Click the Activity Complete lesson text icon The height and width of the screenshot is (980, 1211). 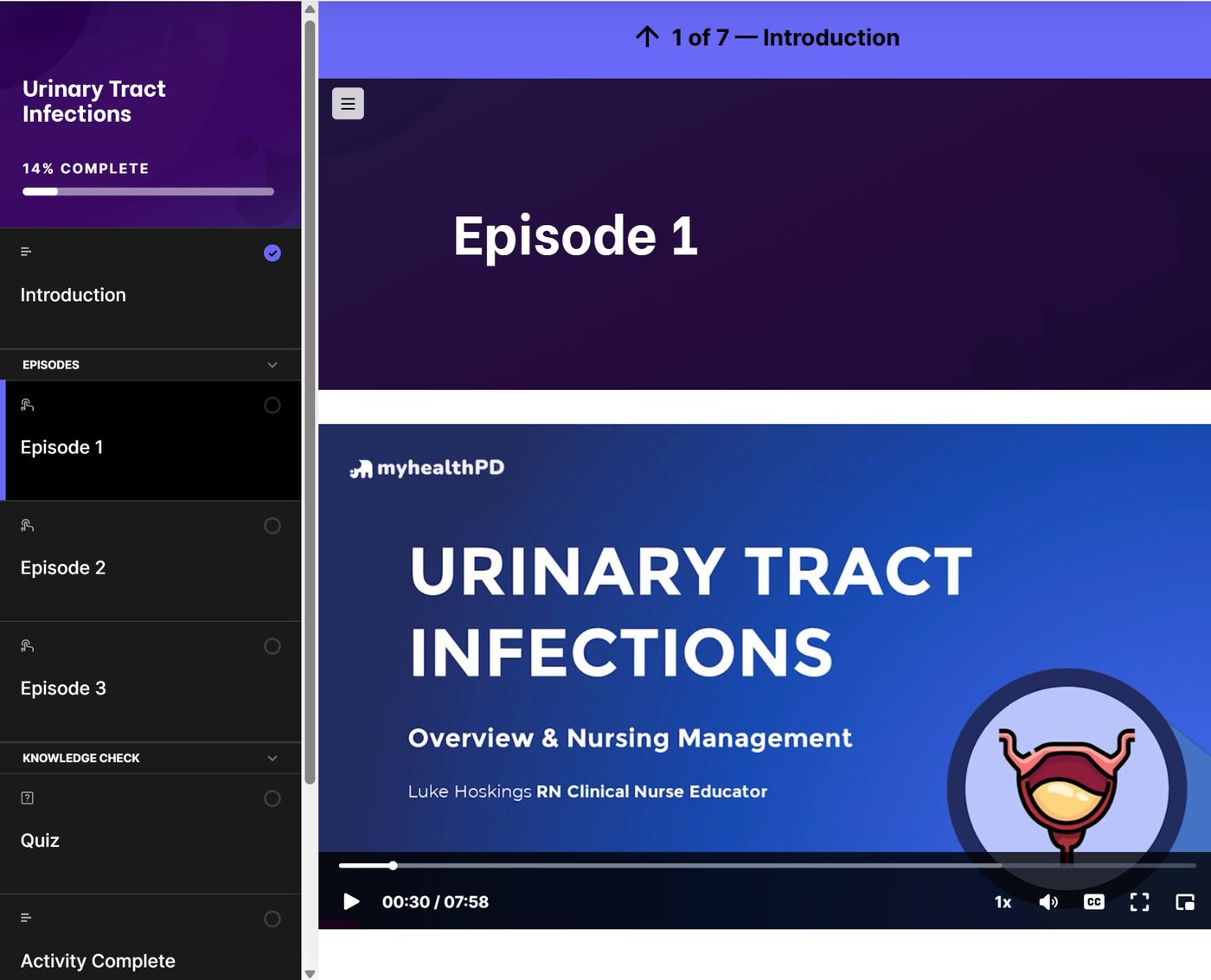click(x=26, y=918)
